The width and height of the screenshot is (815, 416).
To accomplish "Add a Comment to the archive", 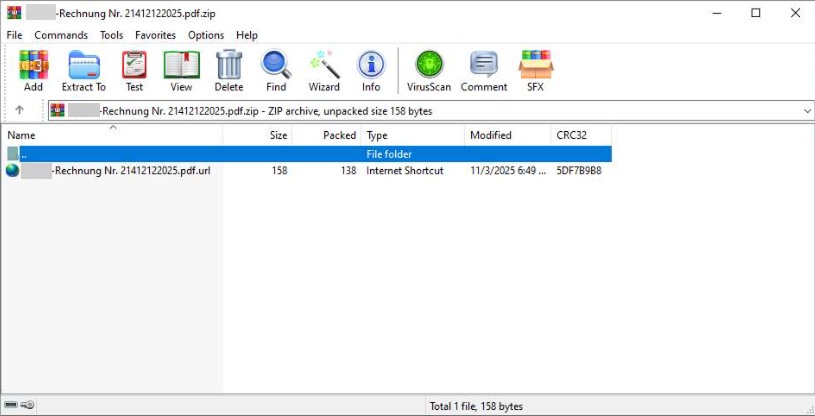I will pos(484,70).
